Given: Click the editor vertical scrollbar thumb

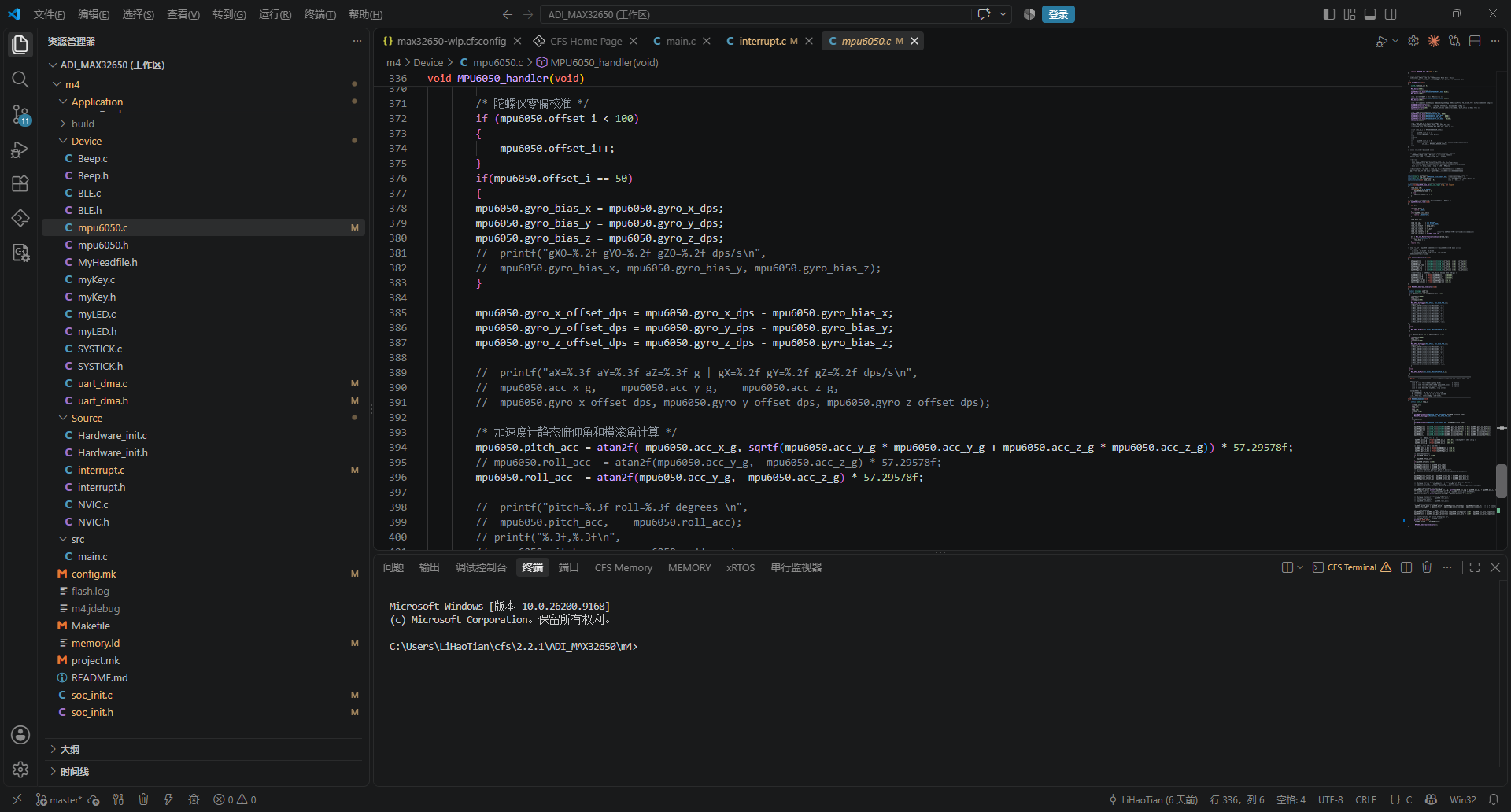Looking at the screenshot, I should tap(1502, 481).
